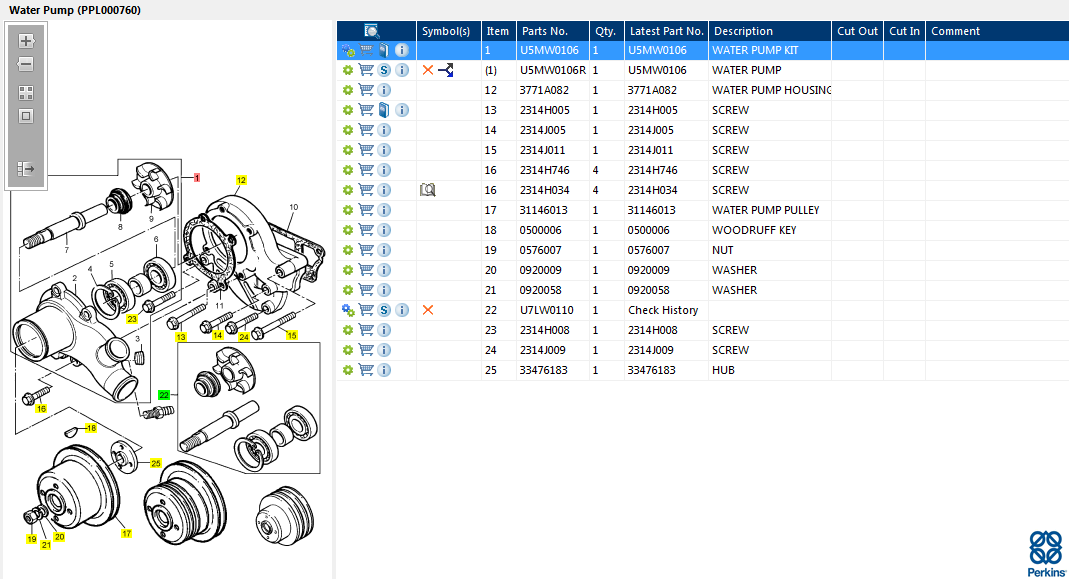The image size is (1069, 579).
Task: Show info for screw 2314H008
Action: (x=384, y=330)
